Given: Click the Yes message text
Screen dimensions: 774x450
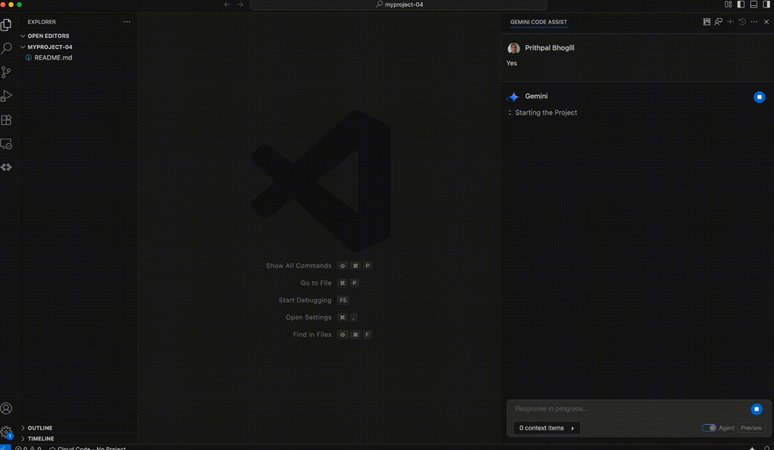Looking at the screenshot, I should point(511,63).
